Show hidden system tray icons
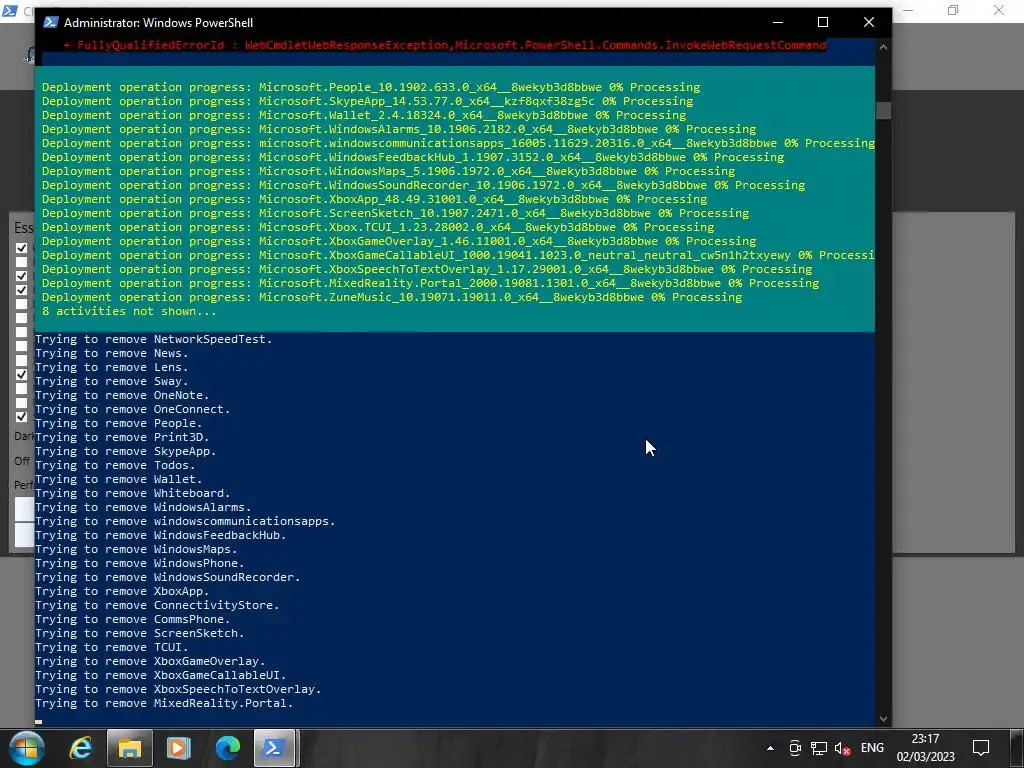The width and height of the screenshot is (1024, 768). (771, 748)
